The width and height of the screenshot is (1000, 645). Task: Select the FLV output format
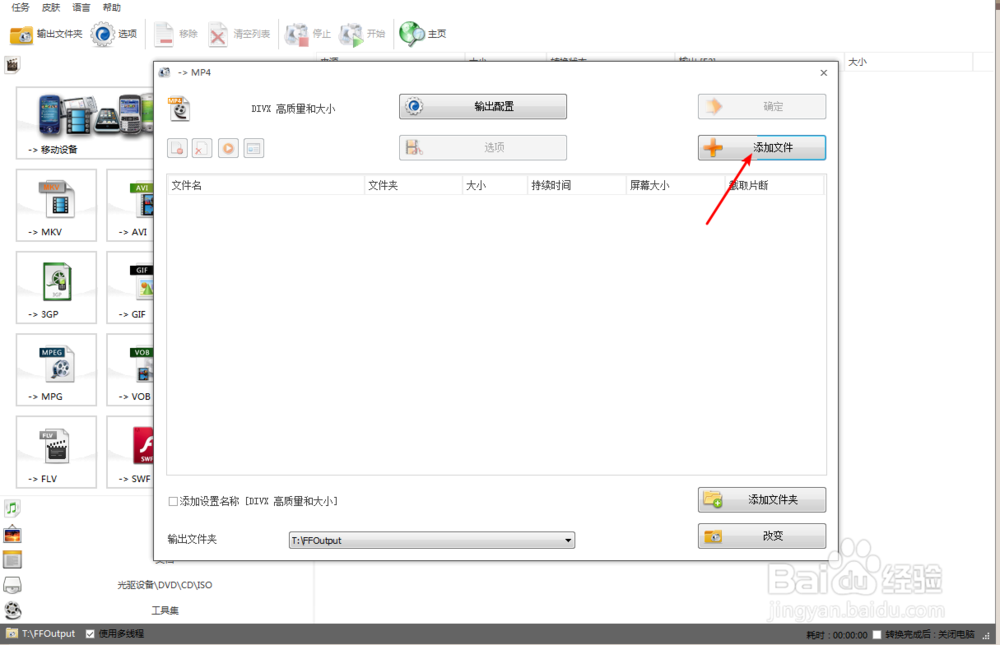(x=55, y=451)
